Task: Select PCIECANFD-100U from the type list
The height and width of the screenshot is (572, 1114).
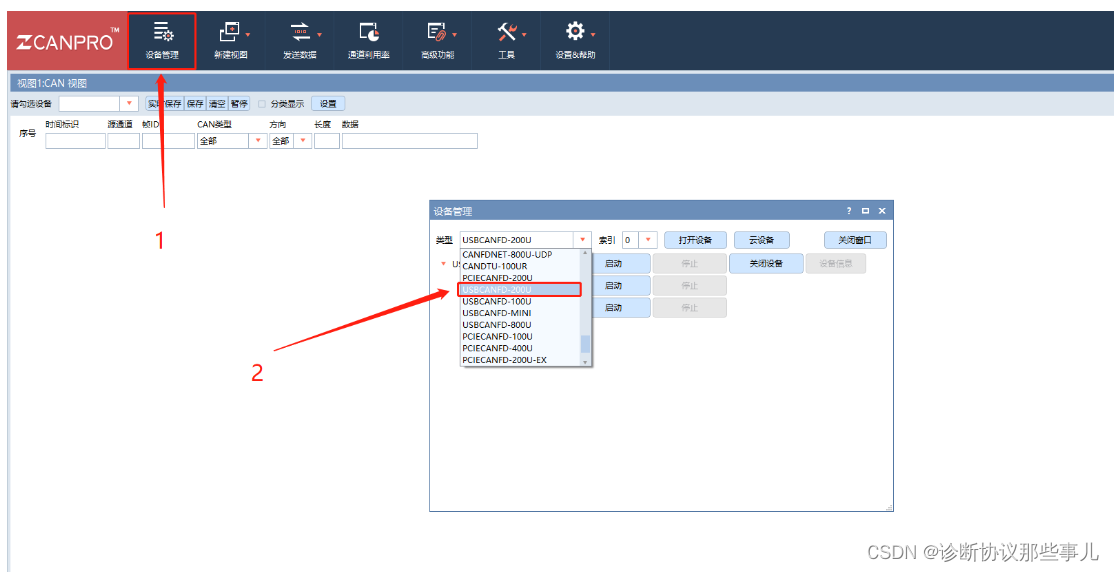Action: pos(520,336)
